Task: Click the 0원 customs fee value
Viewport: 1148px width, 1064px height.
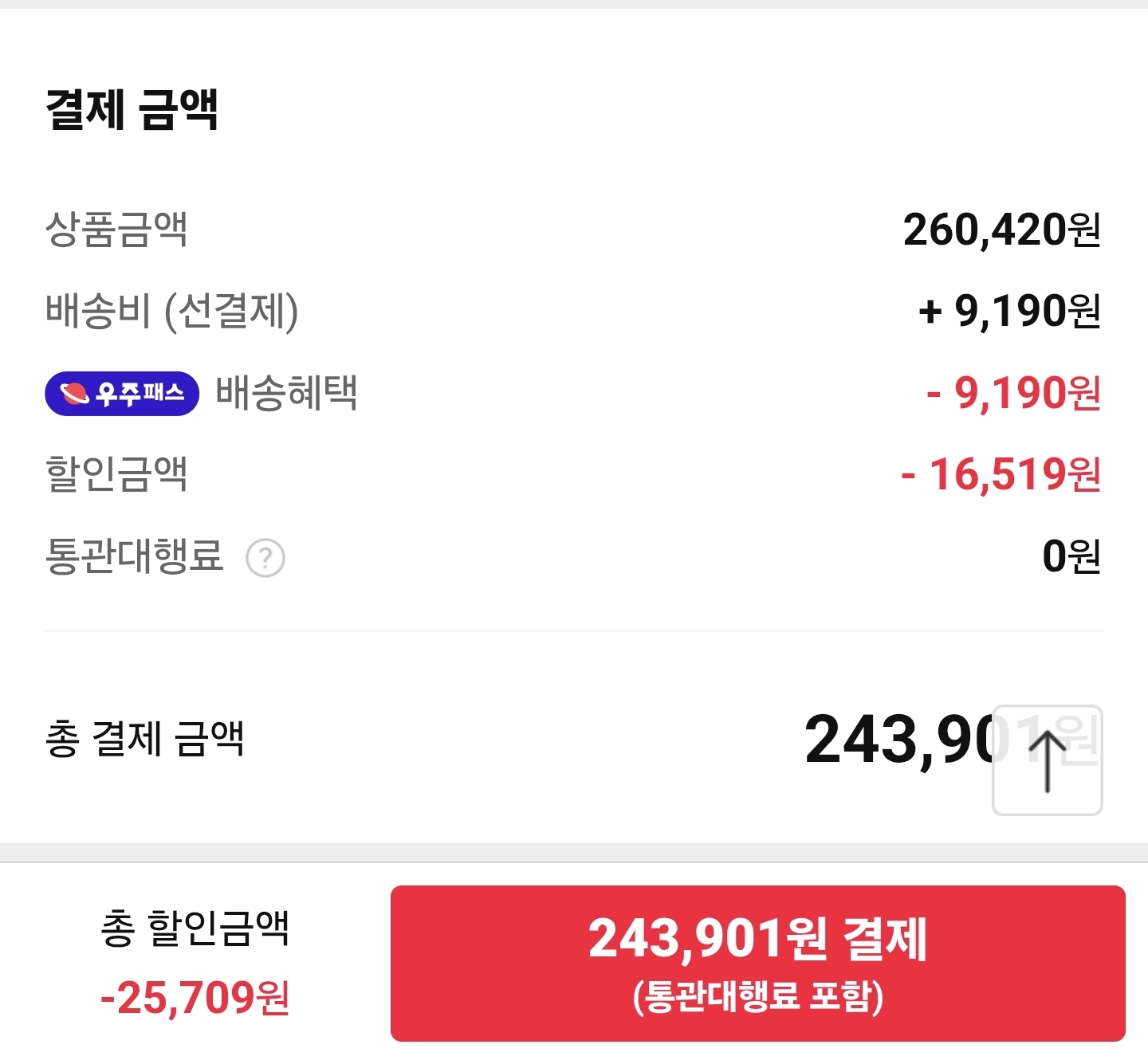Action: point(1071,556)
